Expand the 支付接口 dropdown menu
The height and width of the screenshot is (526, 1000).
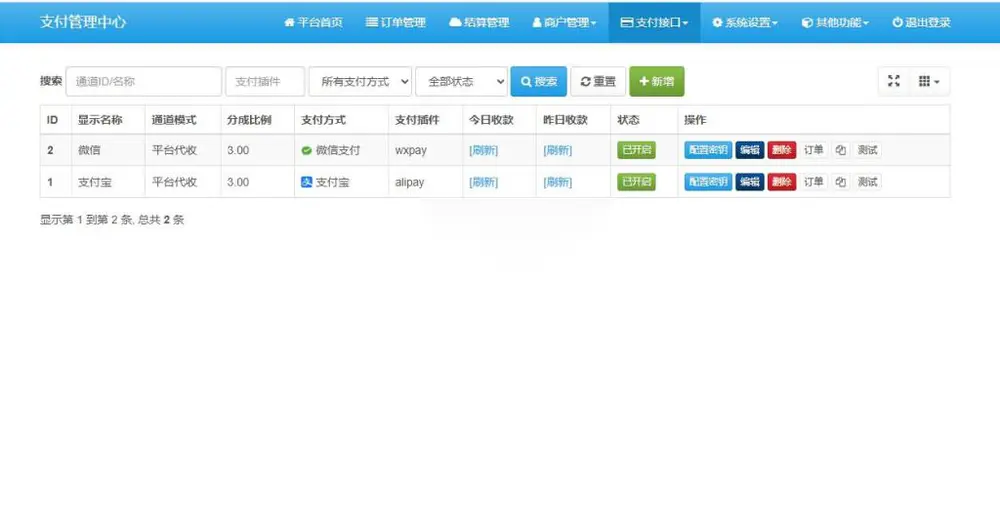click(x=654, y=22)
